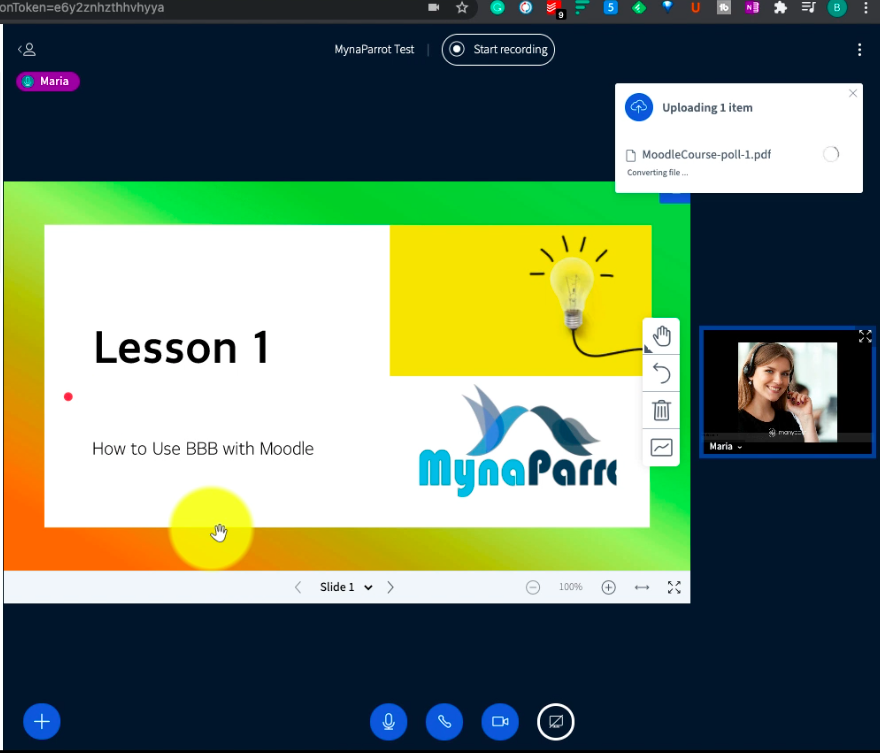
Task: Click the browser address bar URL
Action: pos(82,8)
